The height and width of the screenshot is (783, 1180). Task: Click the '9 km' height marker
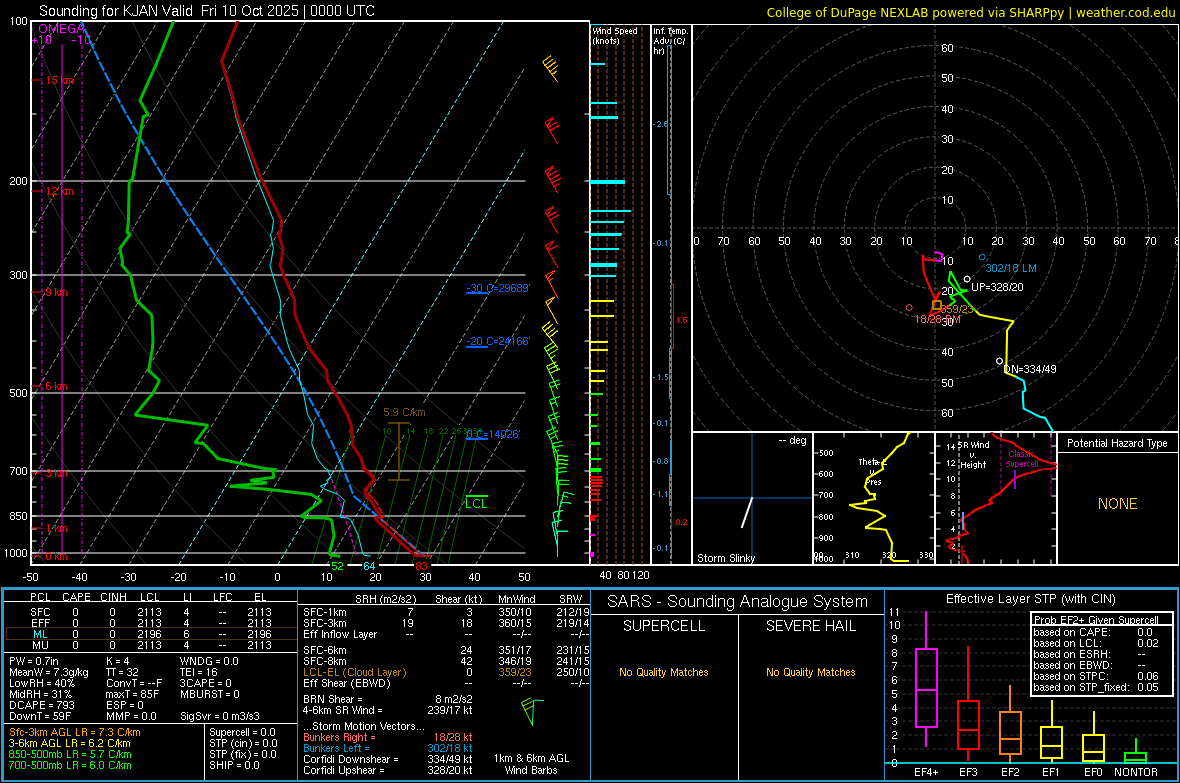coord(56,292)
